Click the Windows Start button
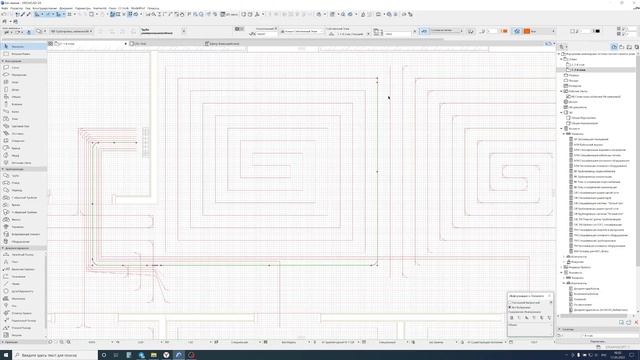Viewport: 640px width, 360px height. [x=6, y=355]
